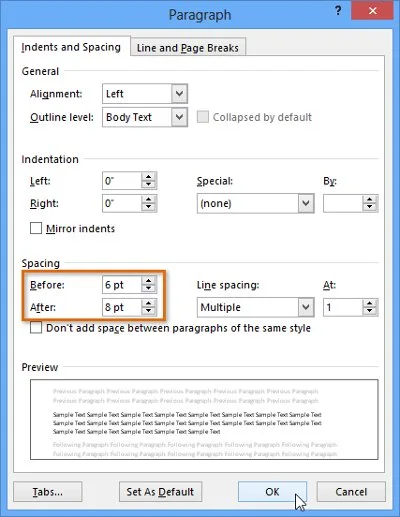Click the Before spacing input field
Image resolution: width=400 pixels, height=517 pixels.
[x=122, y=285]
